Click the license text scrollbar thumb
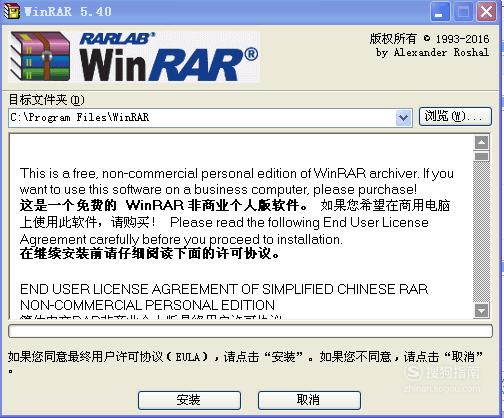504x418 pixels. (x=481, y=156)
